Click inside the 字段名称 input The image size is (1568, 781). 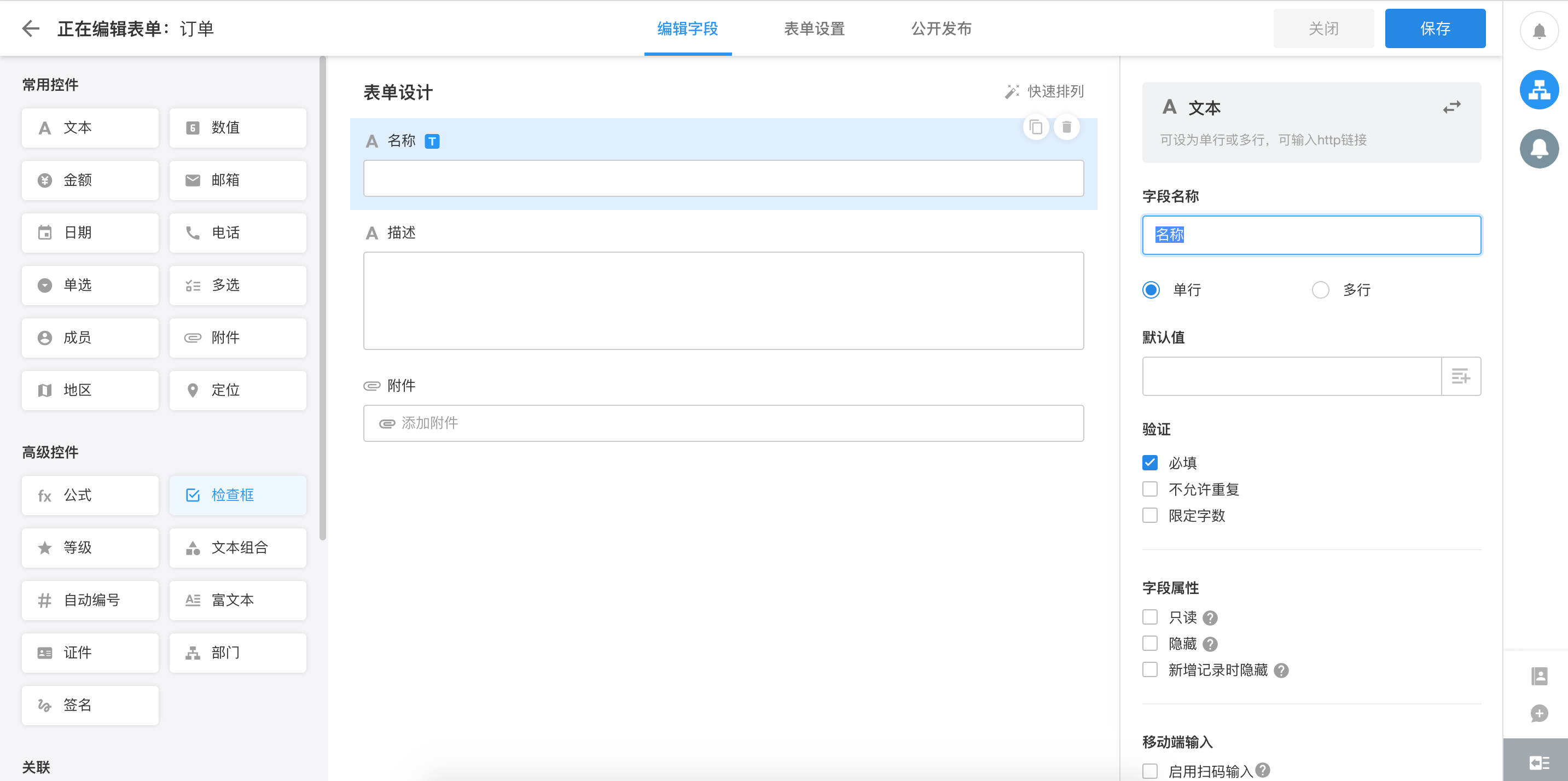click(x=1311, y=235)
